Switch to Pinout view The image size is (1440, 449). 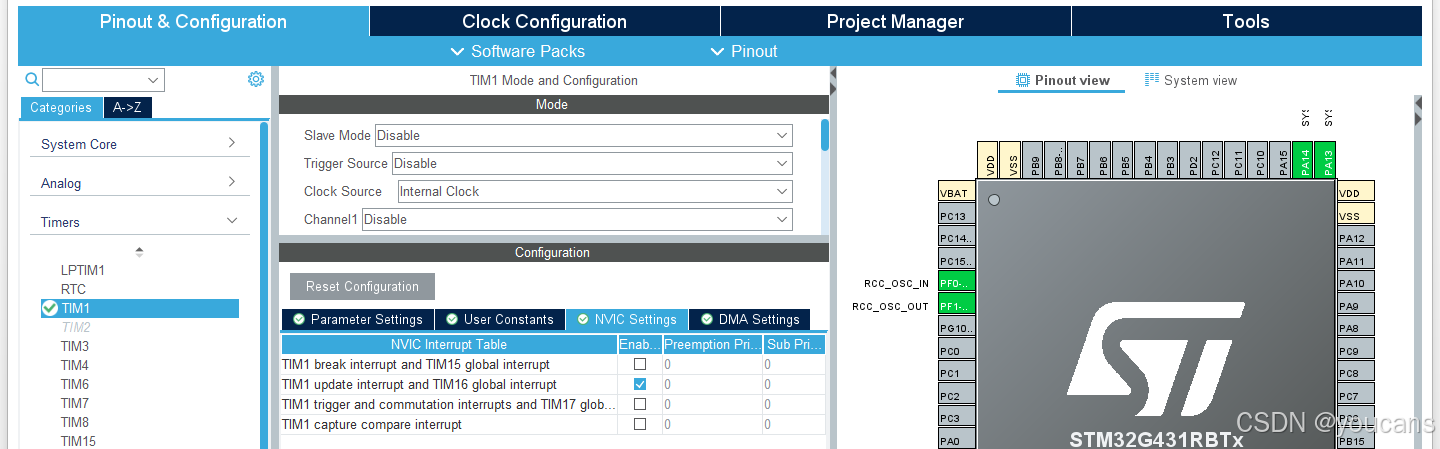[x=1062, y=80]
